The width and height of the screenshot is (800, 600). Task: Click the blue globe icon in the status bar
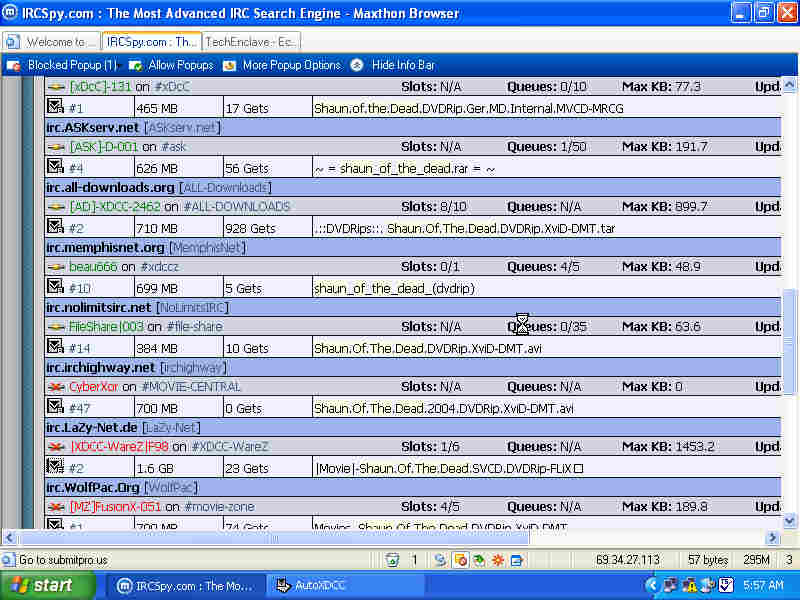tap(439, 560)
